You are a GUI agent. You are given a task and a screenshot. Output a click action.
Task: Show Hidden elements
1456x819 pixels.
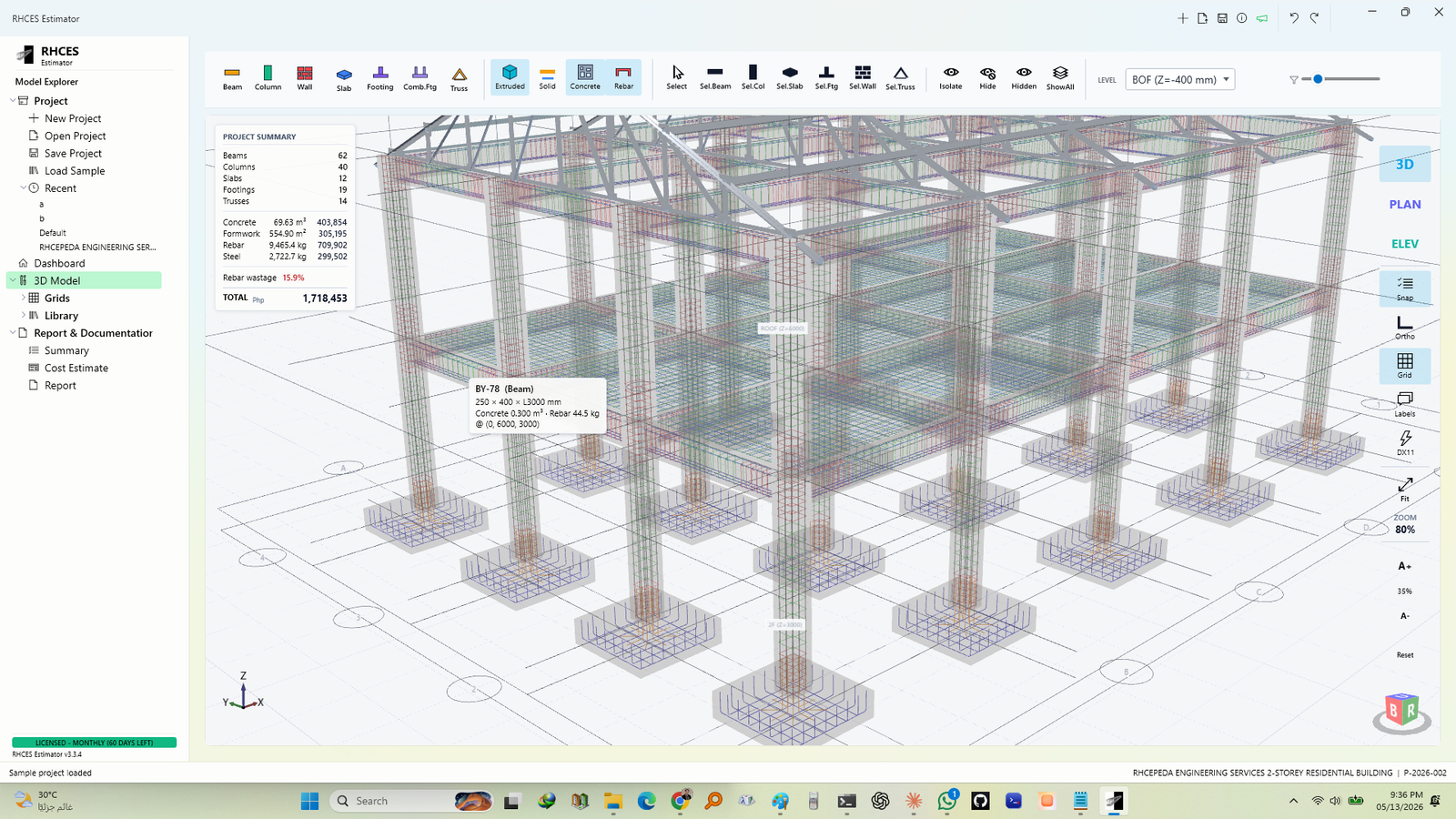1024,78
